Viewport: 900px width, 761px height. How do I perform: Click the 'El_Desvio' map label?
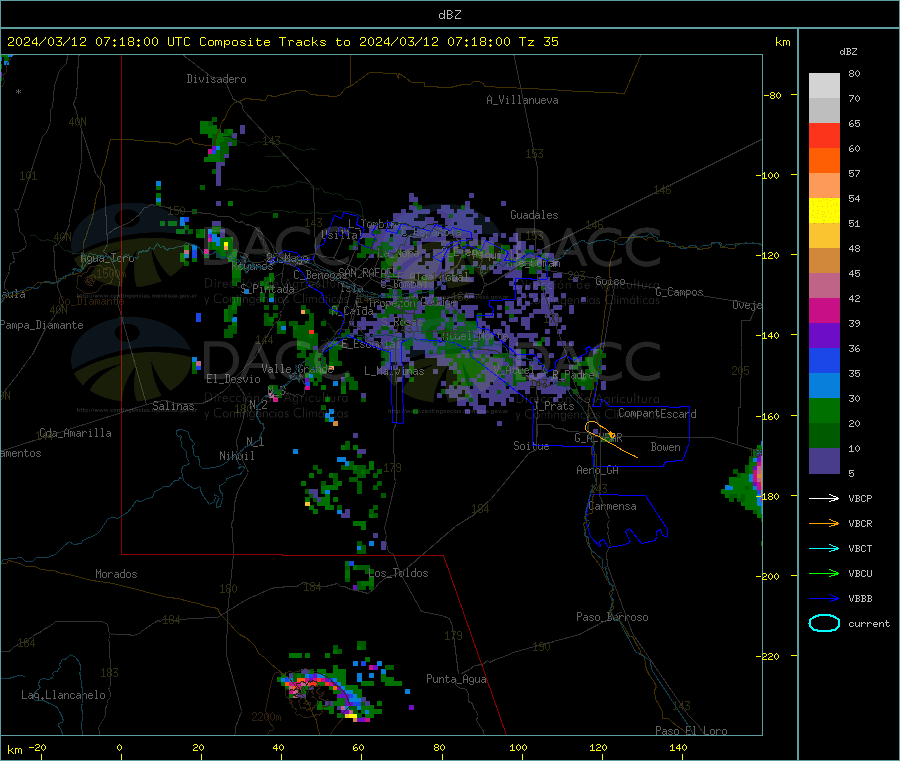pyautogui.click(x=233, y=379)
